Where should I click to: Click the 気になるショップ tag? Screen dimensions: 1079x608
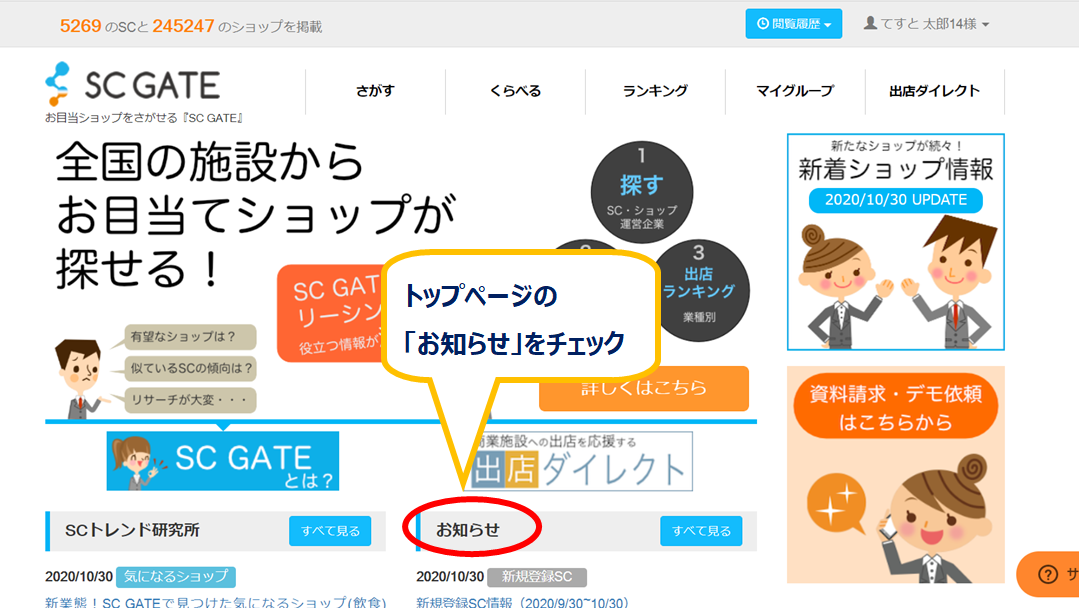(x=175, y=576)
